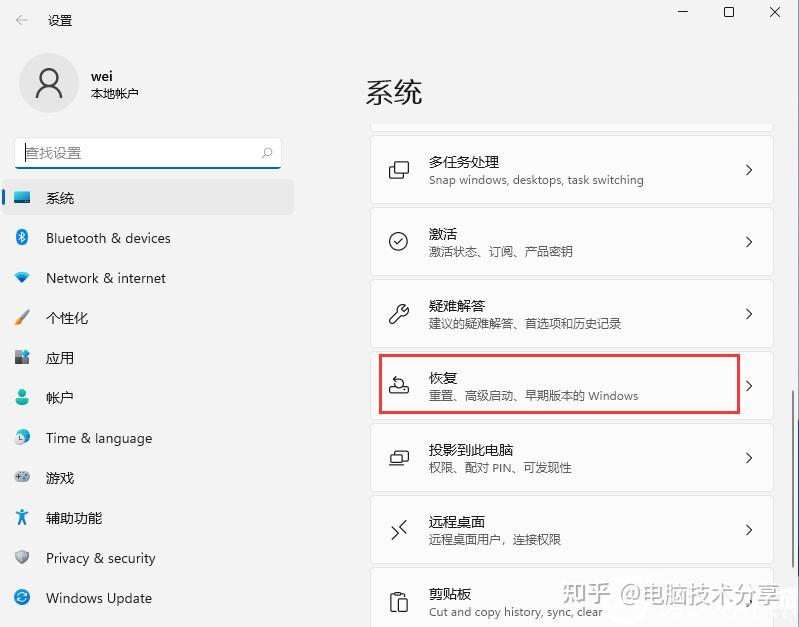This screenshot has width=799, height=627.
Task: Open the 剪贴板 settings title
Action: pyautogui.click(x=450, y=594)
